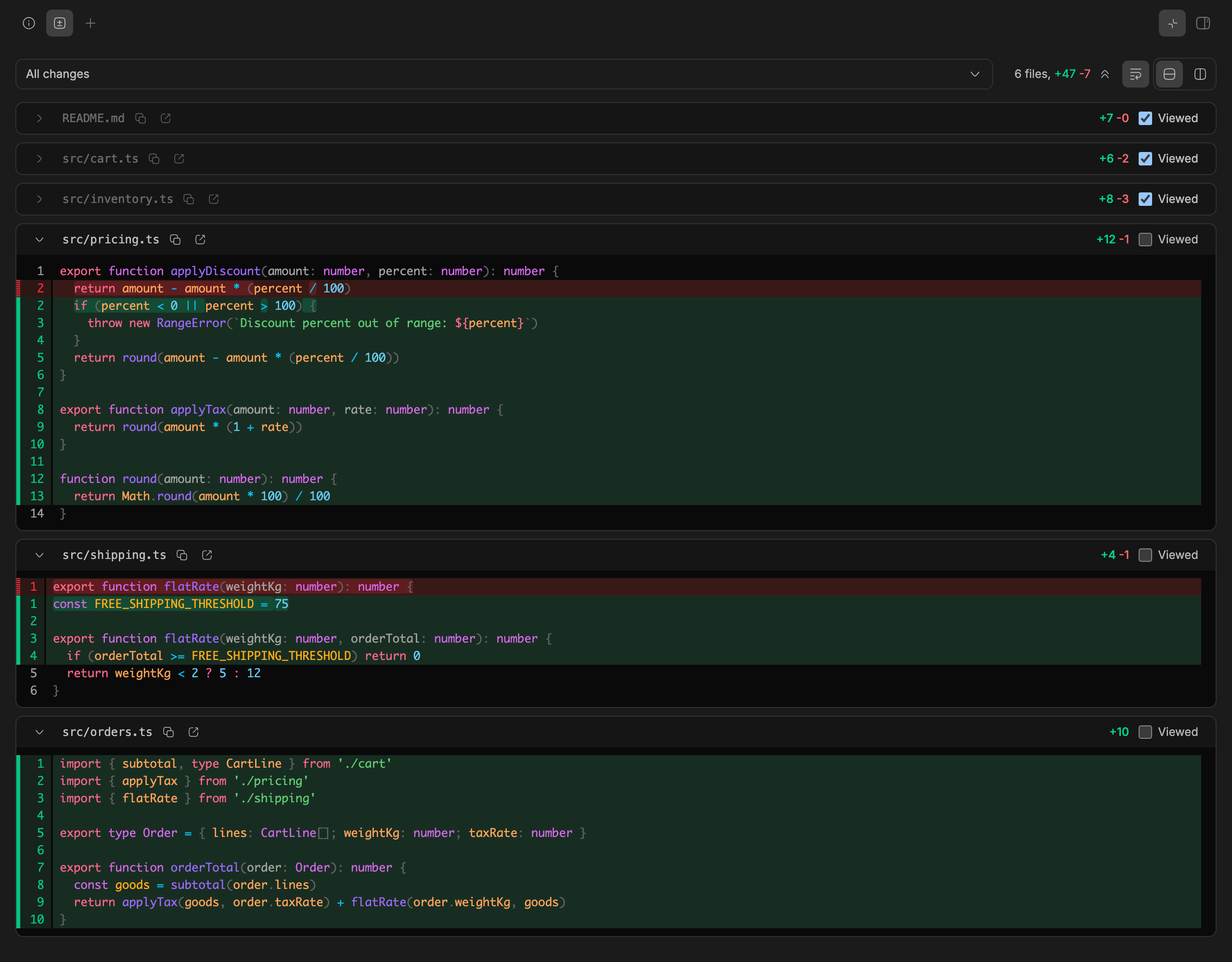Mark src/orders.ts as Viewed
The image size is (1232, 962).
[x=1145, y=732]
